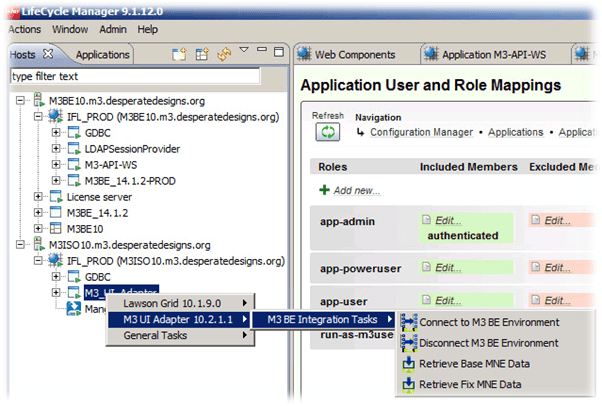Viewport: 602px width, 406px height.
Task: Click the first new-item toolbar icon in Hosts
Action: pyautogui.click(x=180, y=55)
